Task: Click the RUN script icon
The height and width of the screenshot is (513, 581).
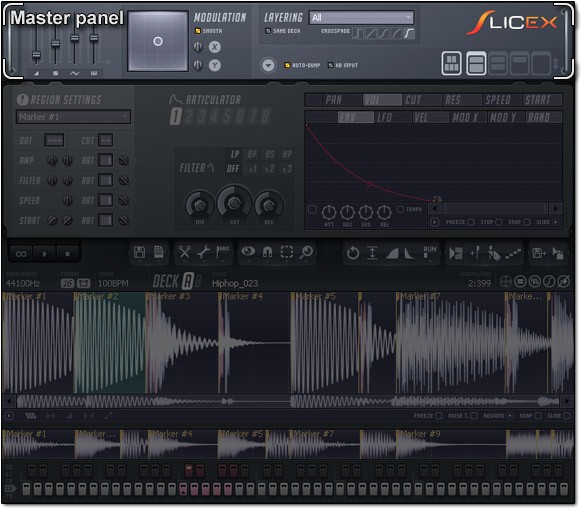Action: click(x=429, y=252)
